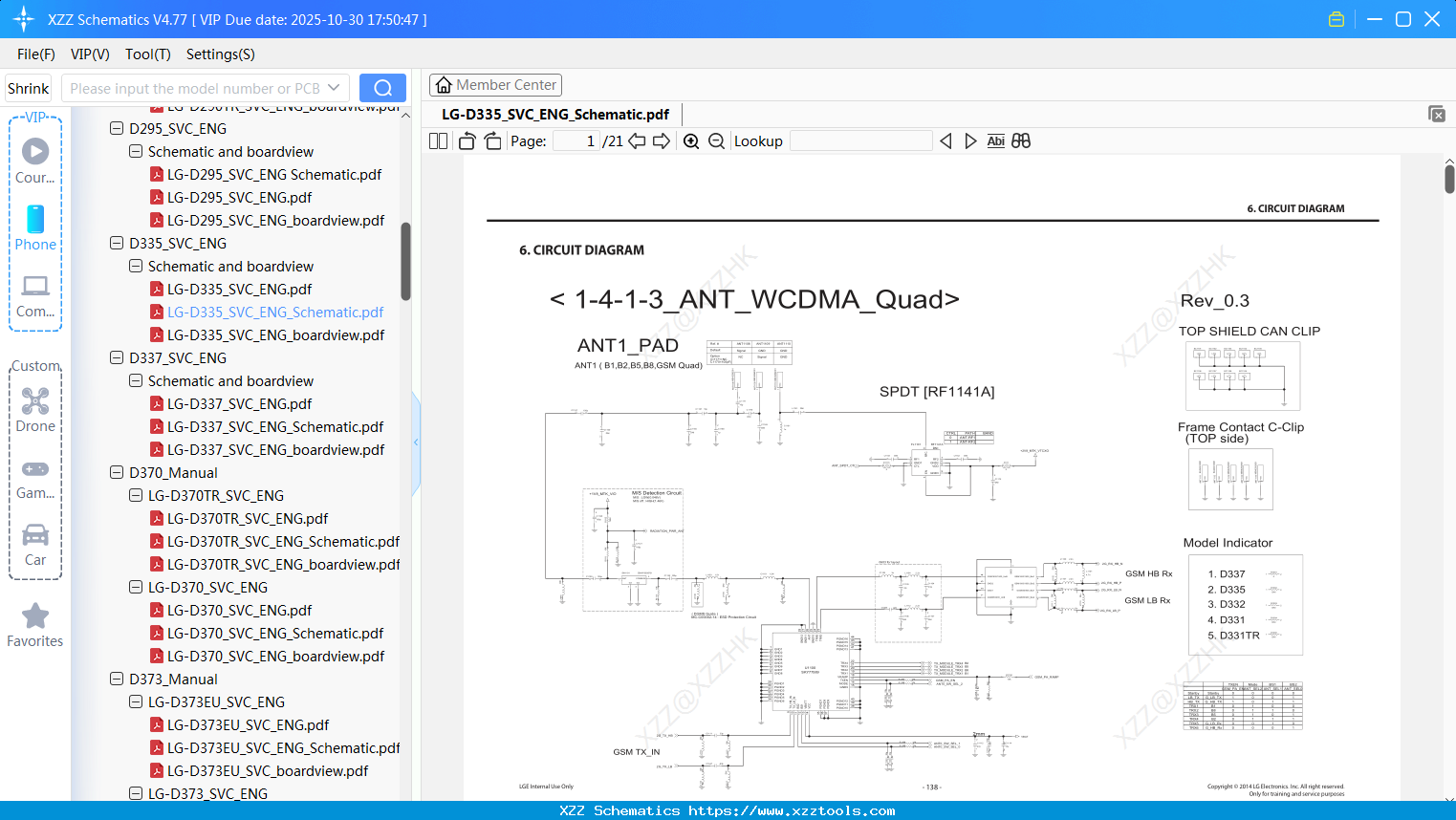
Task: Zoom in on the schematic
Action: [x=690, y=140]
